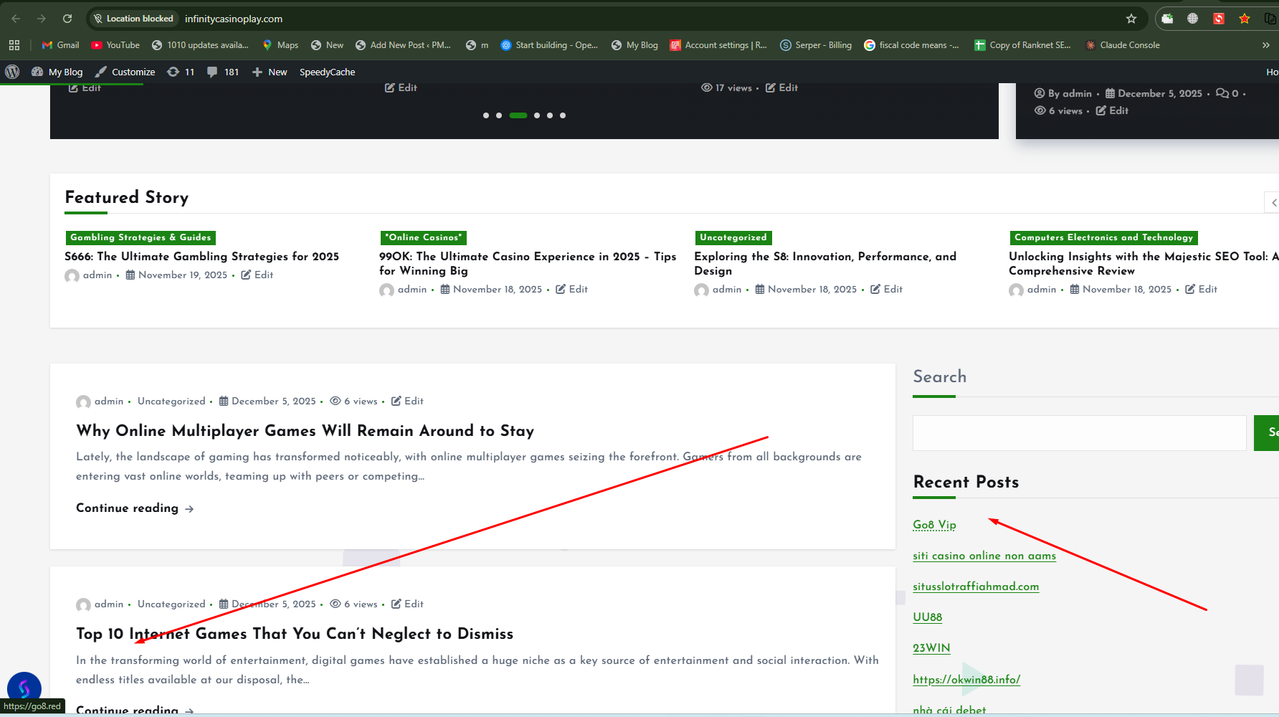The width and height of the screenshot is (1279, 717).
Task: Open the 11 pending updates icon
Action: pos(181,72)
